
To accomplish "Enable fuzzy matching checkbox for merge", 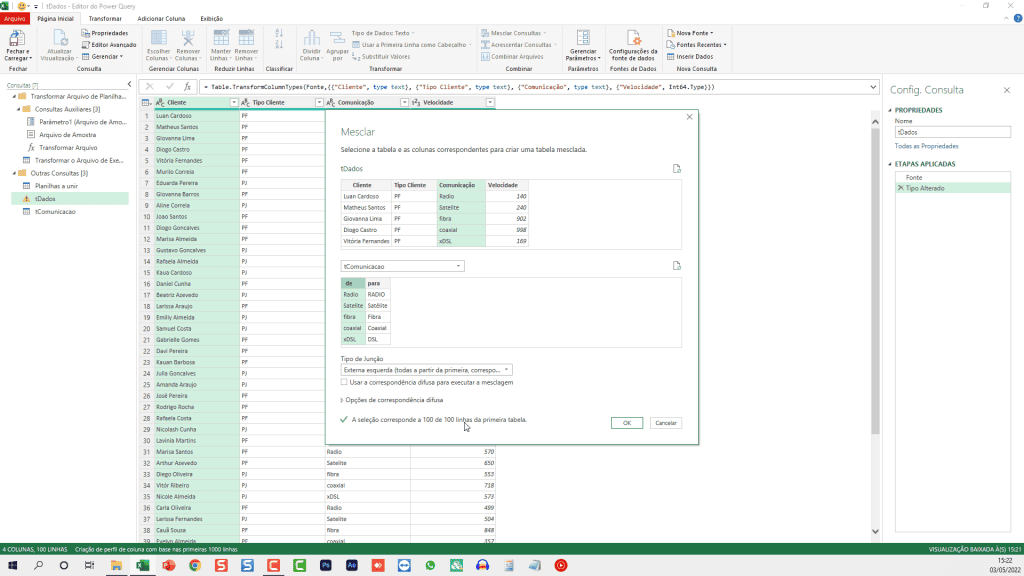I will pyautogui.click(x=344, y=382).
